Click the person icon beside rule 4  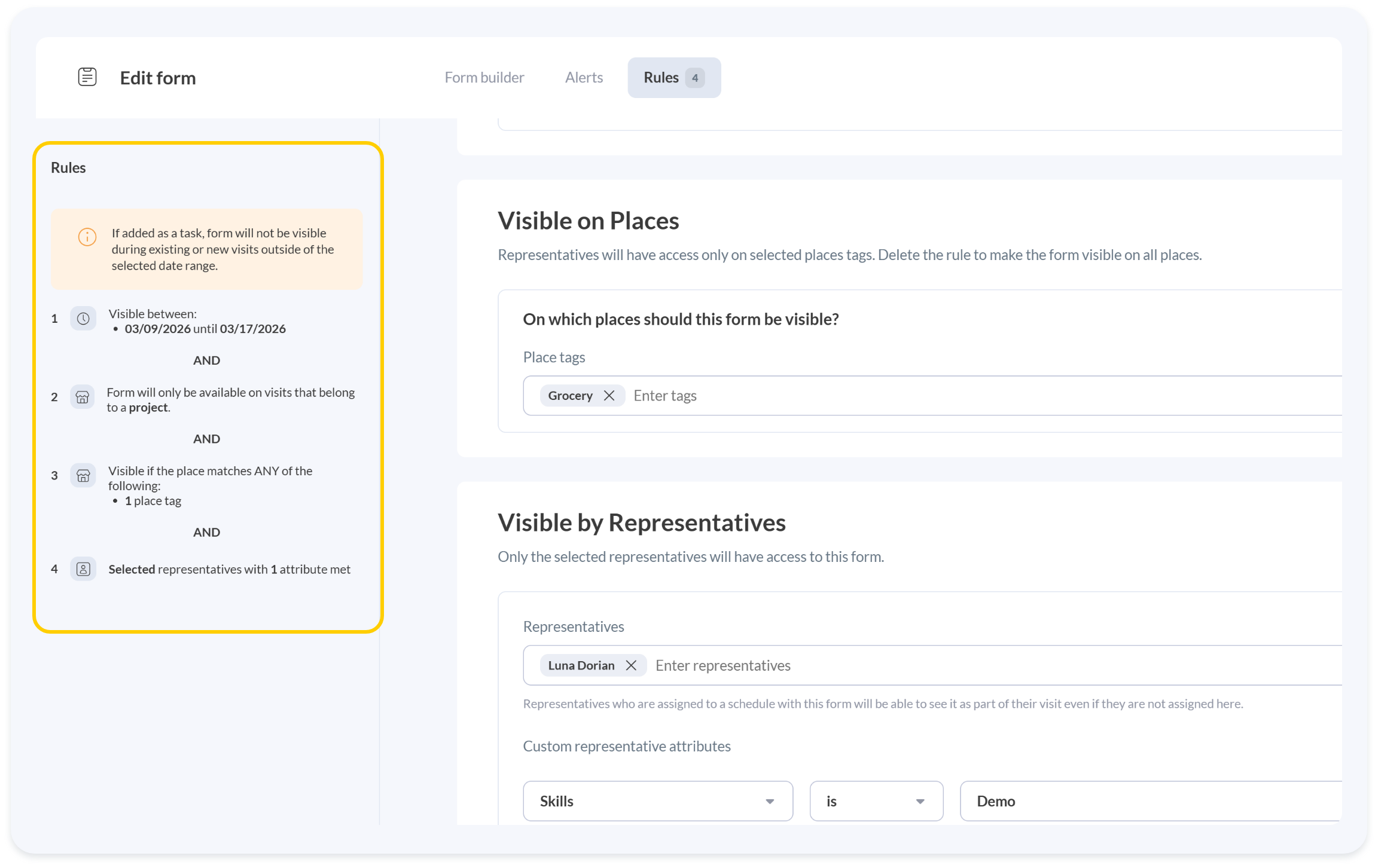click(x=83, y=569)
